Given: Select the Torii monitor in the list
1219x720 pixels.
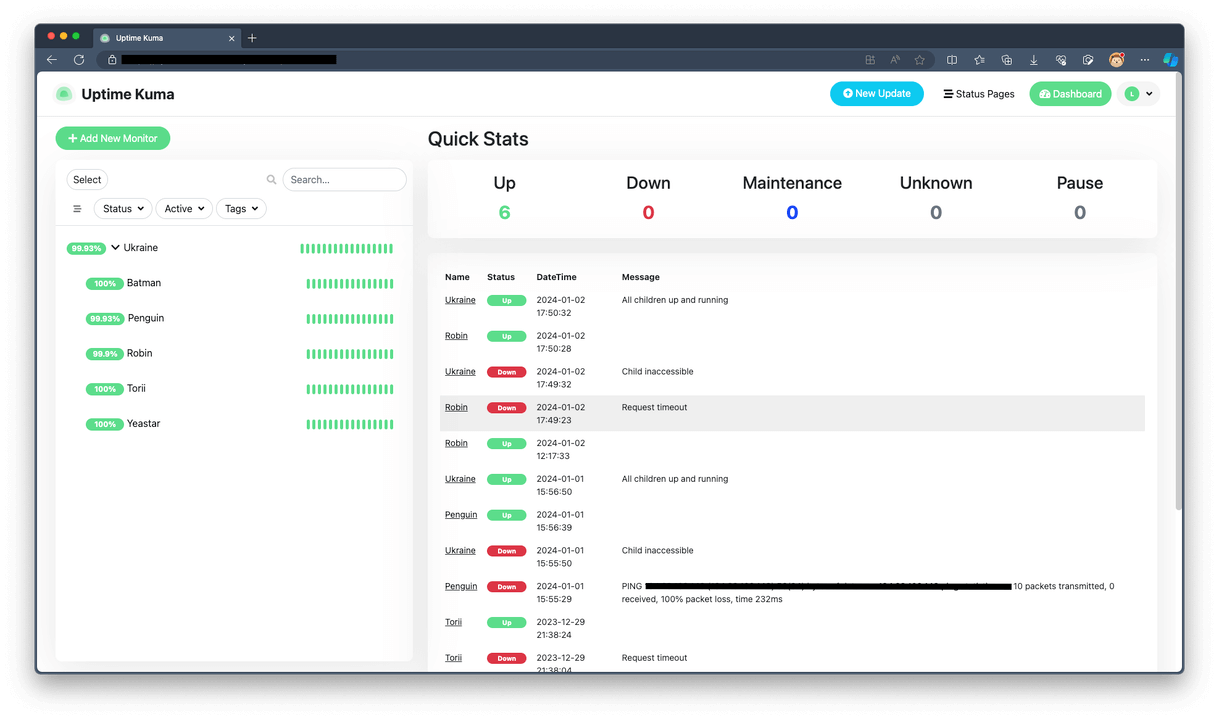Looking at the screenshot, I should tap(234, 388).
